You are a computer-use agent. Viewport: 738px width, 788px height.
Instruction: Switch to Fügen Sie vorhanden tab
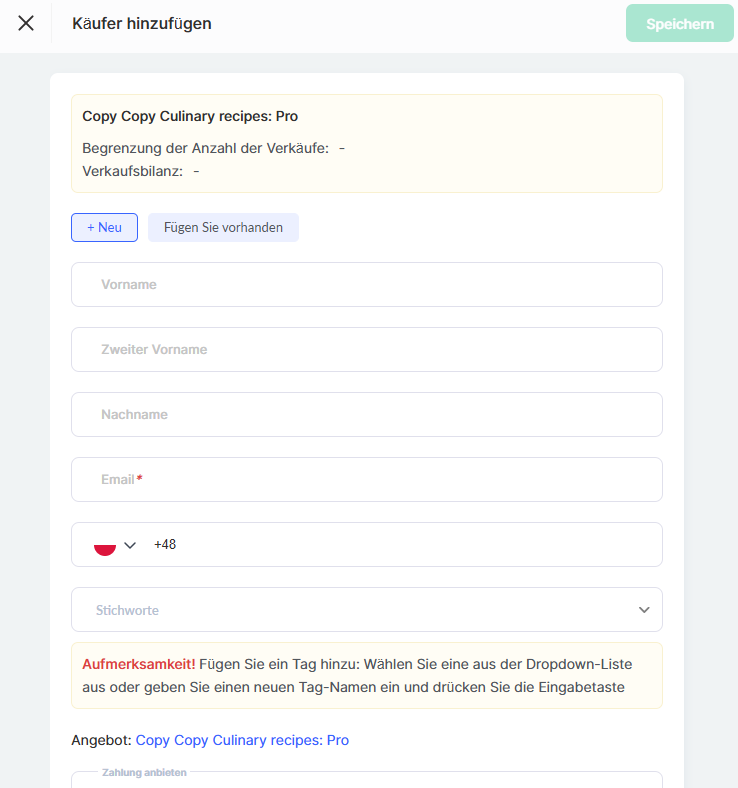pos(223,227)
